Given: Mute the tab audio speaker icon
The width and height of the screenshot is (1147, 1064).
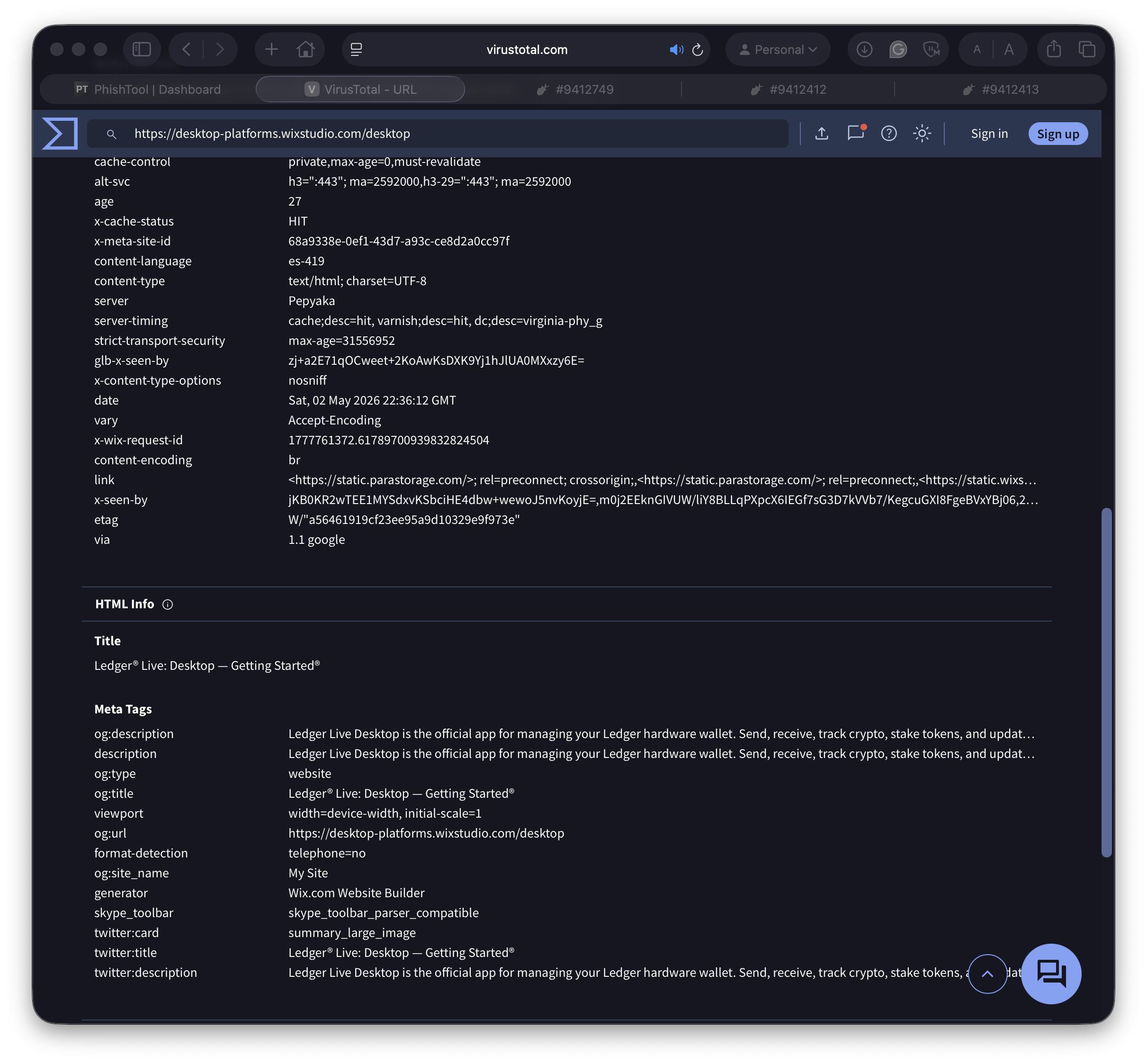Looking at the screenshot, I should coord(676,50).
